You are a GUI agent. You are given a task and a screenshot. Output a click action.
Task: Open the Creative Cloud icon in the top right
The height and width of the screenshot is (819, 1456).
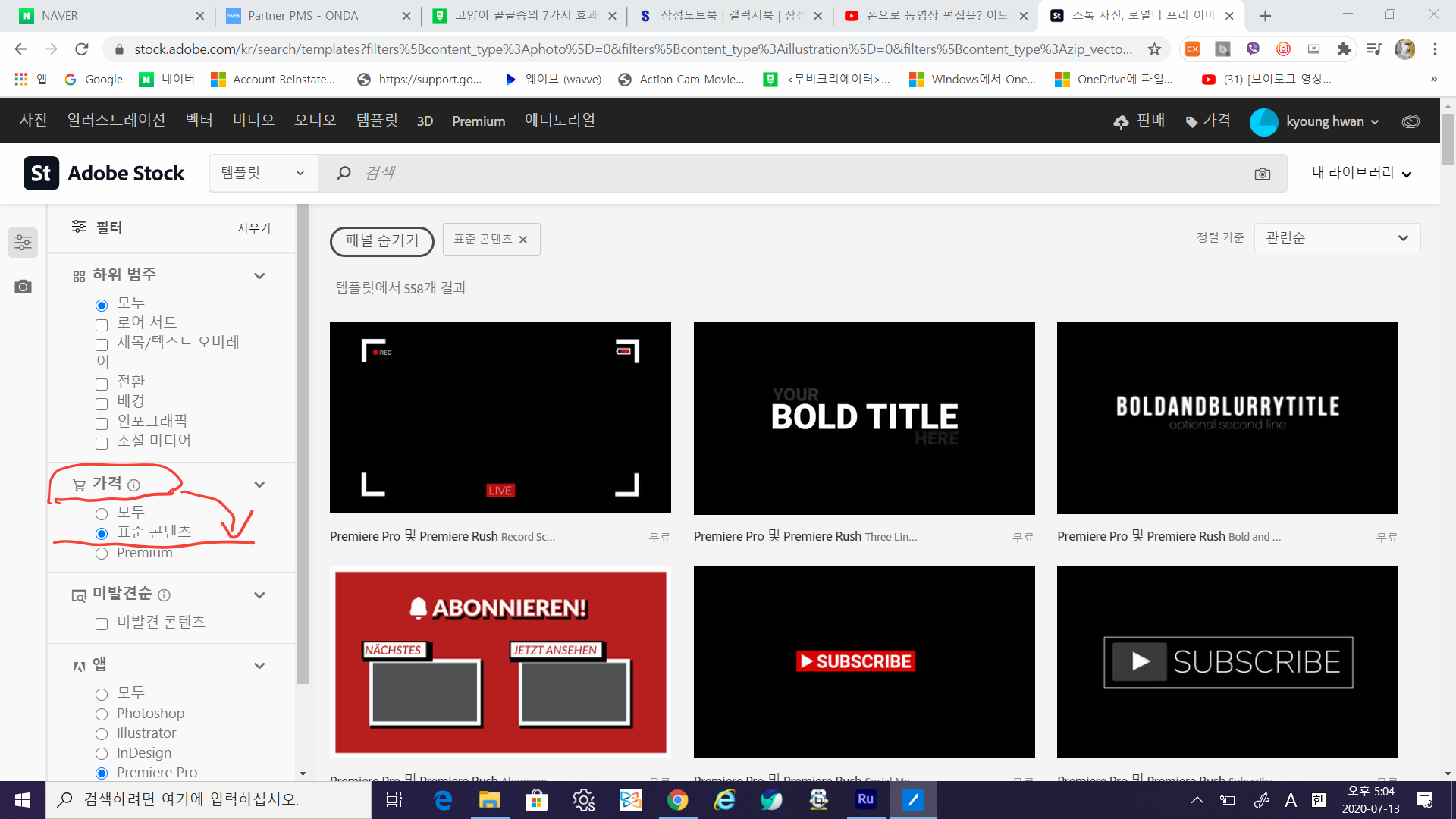[1410, 121]
